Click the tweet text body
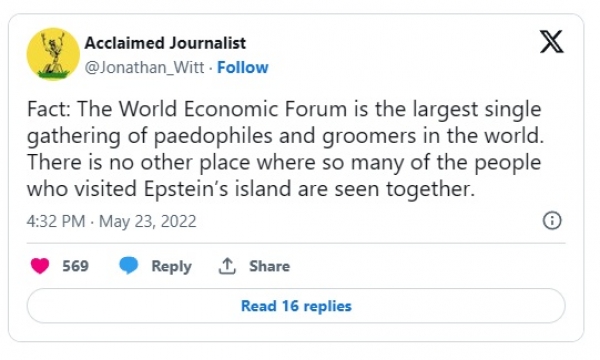 pos(285,149)
